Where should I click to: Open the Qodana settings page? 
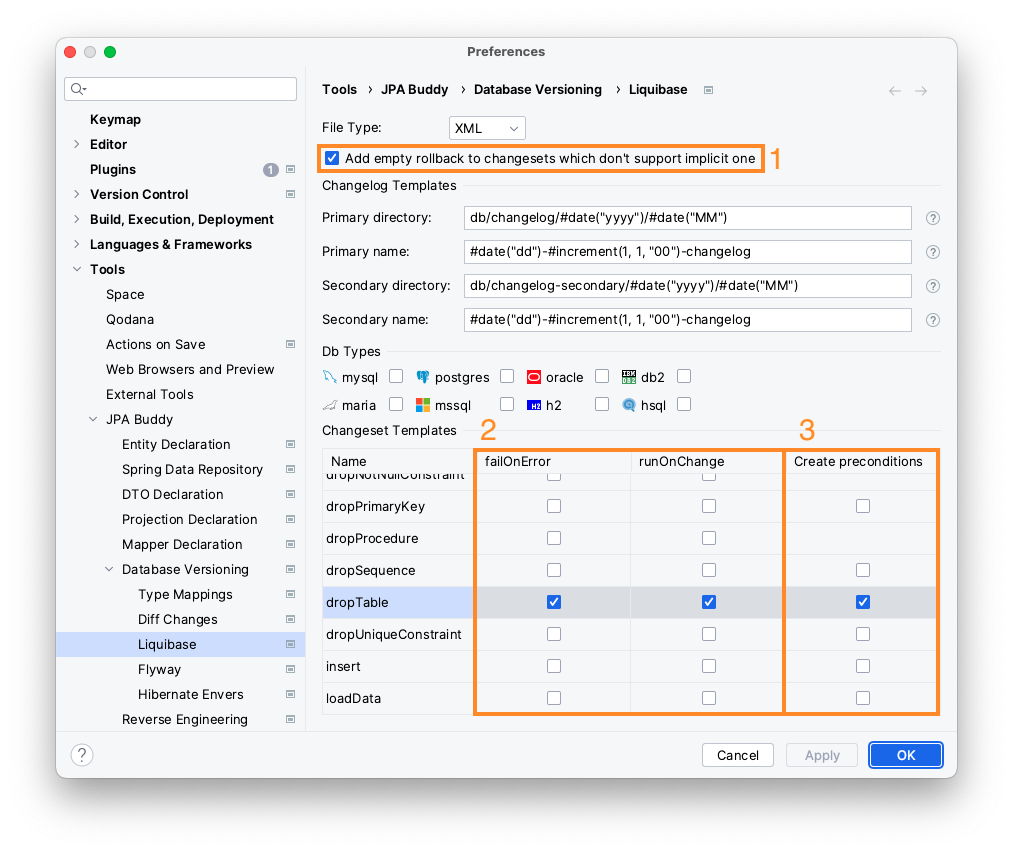tap(130, 320)
